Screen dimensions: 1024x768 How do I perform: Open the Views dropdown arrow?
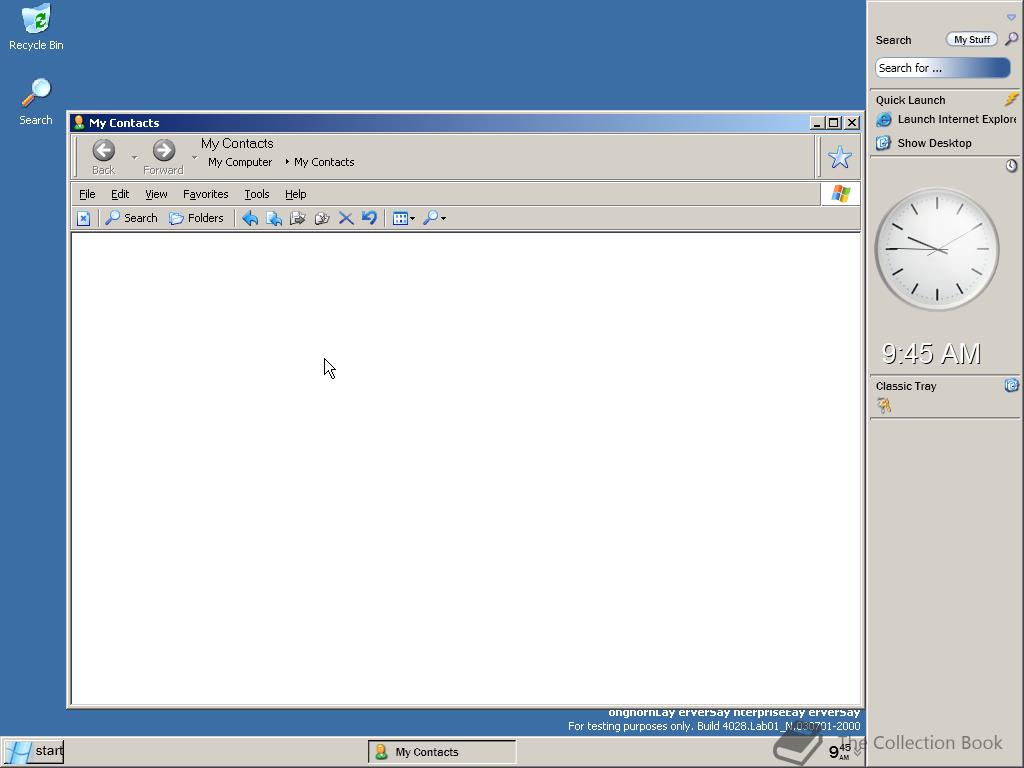[x=412, y=219]
